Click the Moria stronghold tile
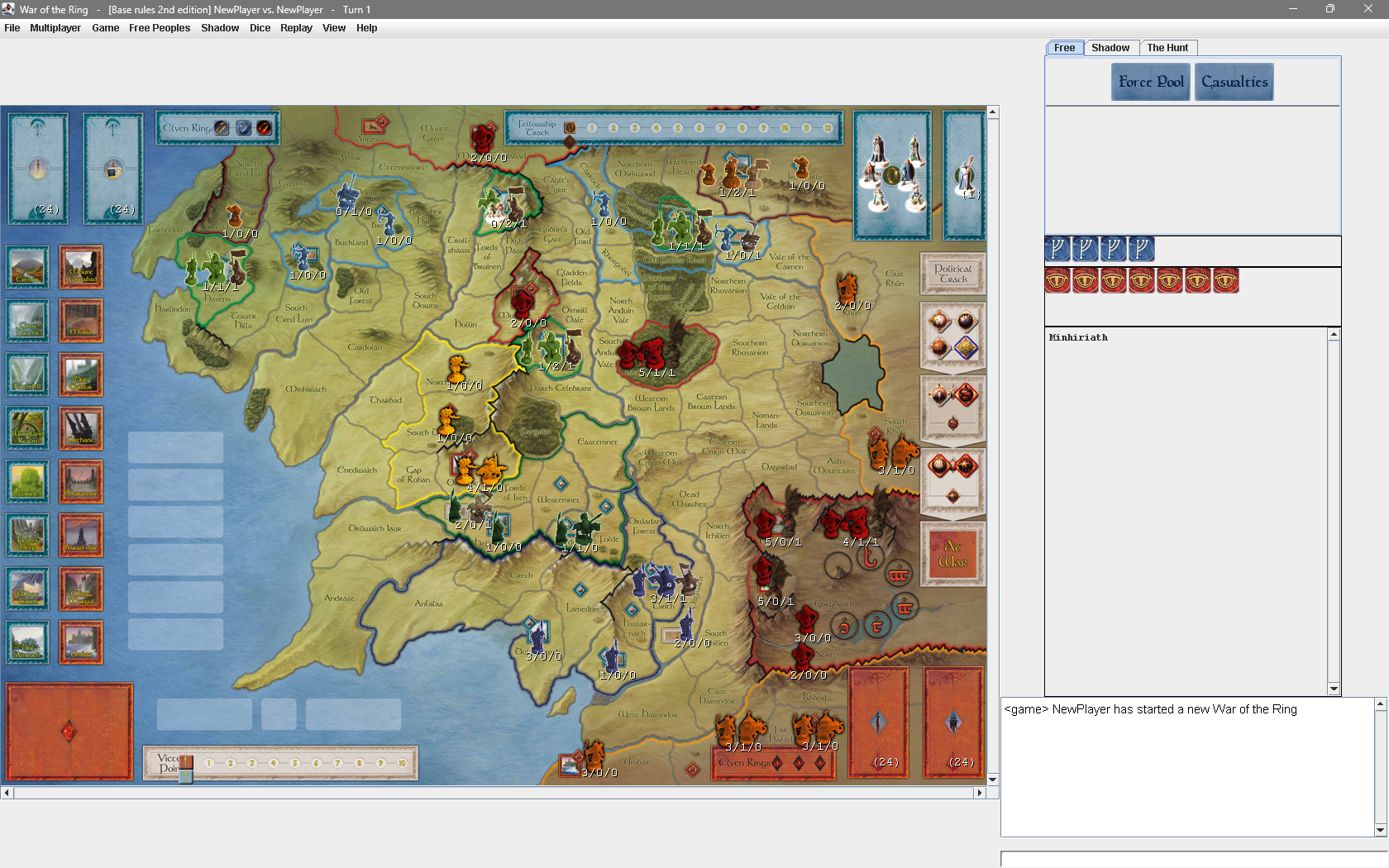The image size is (1389, 868). point(81,321)
